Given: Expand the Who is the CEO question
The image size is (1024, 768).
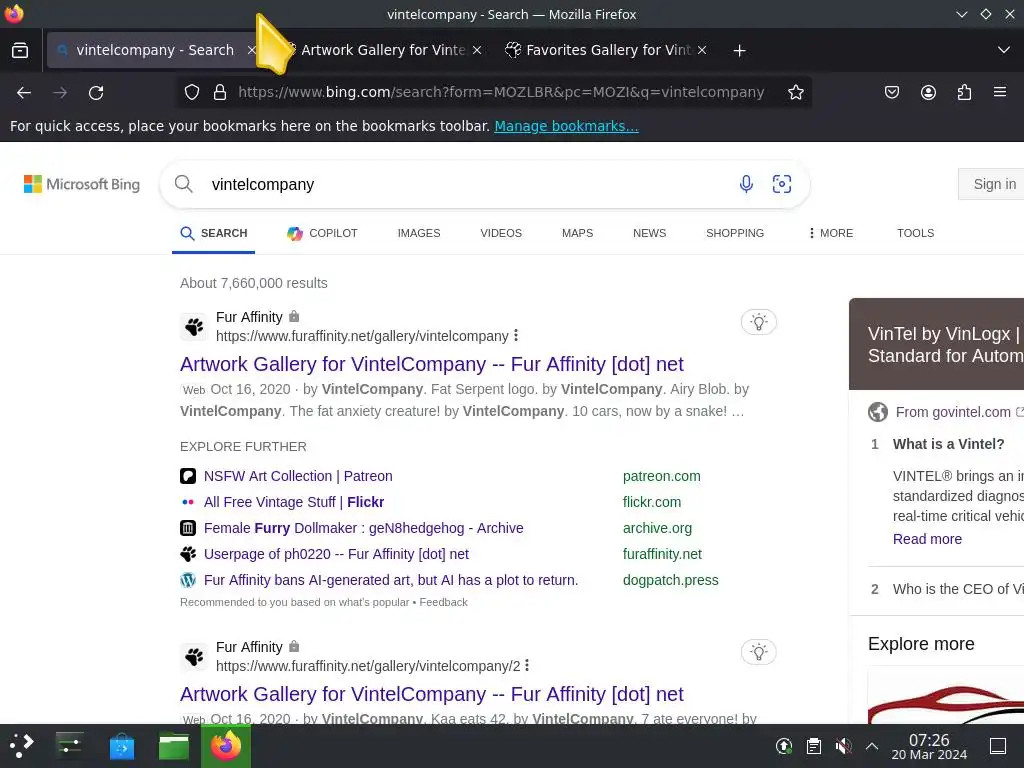Looking at the screenshot, I should tap(957, 589).
